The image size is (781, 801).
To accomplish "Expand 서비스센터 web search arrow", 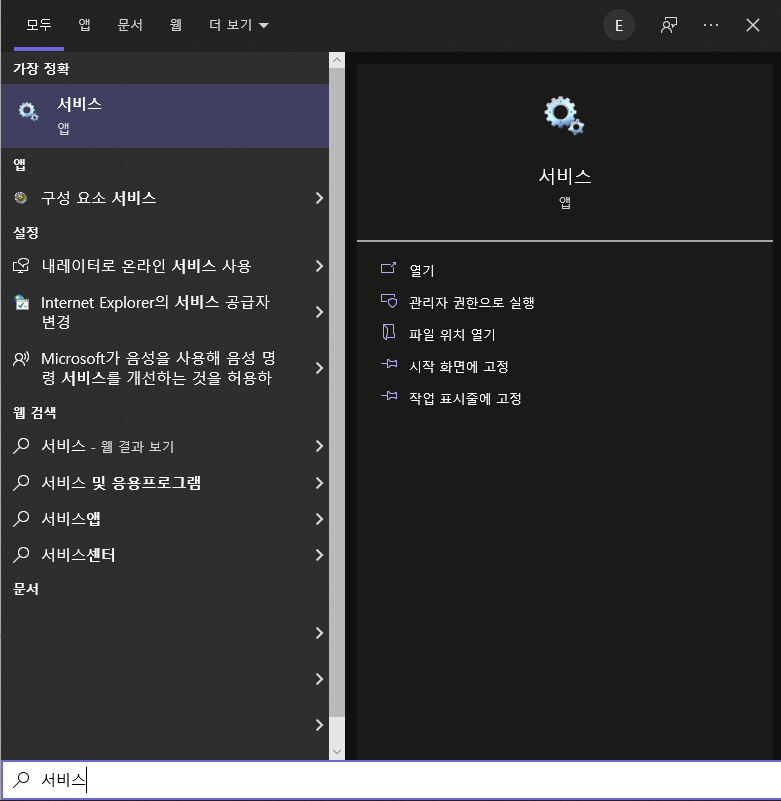I will (319, 555).
